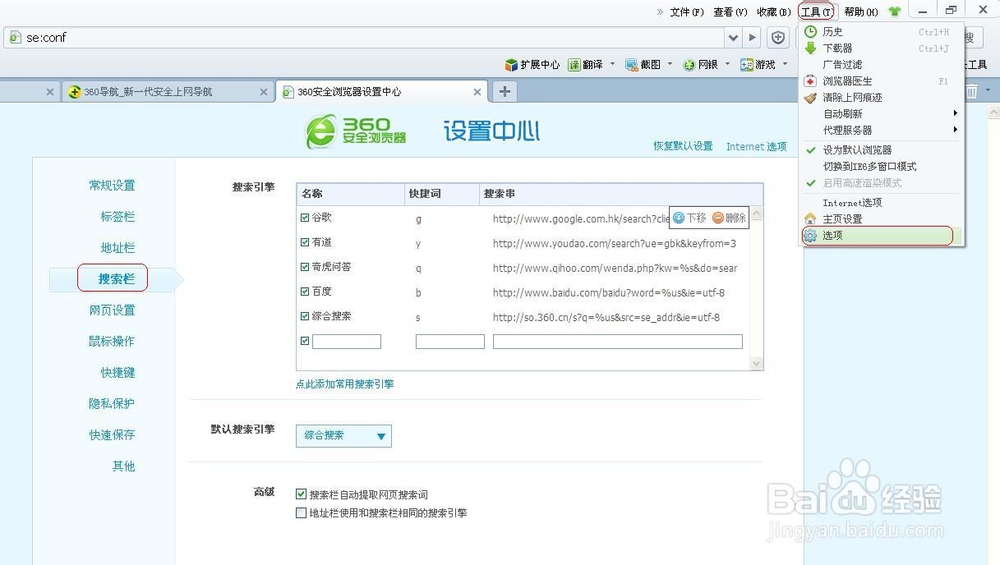
Task: Open 常规设置 in settings sidebar
Action: (112, 185)
